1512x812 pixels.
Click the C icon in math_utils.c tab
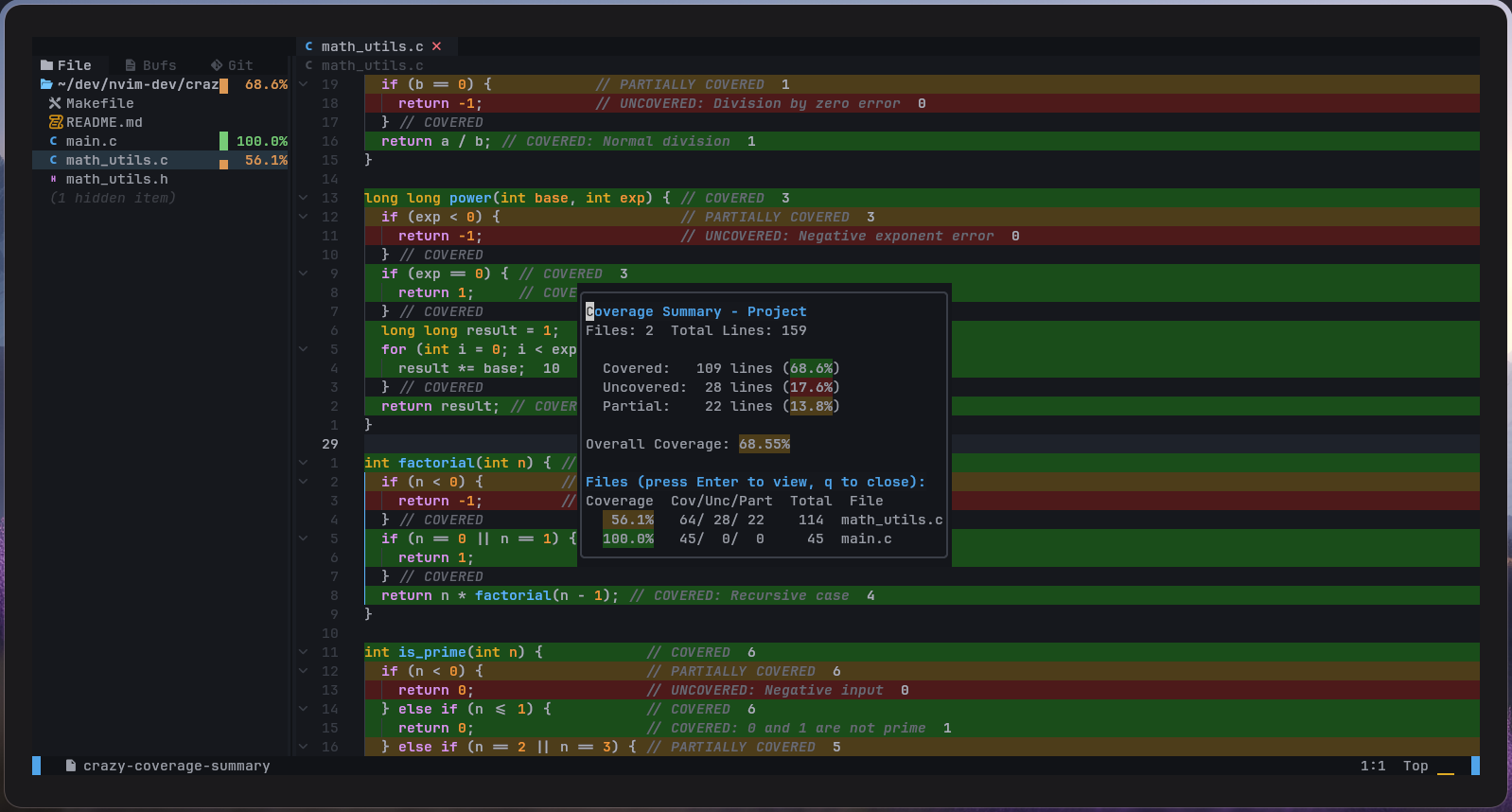[x=308, y=46]
